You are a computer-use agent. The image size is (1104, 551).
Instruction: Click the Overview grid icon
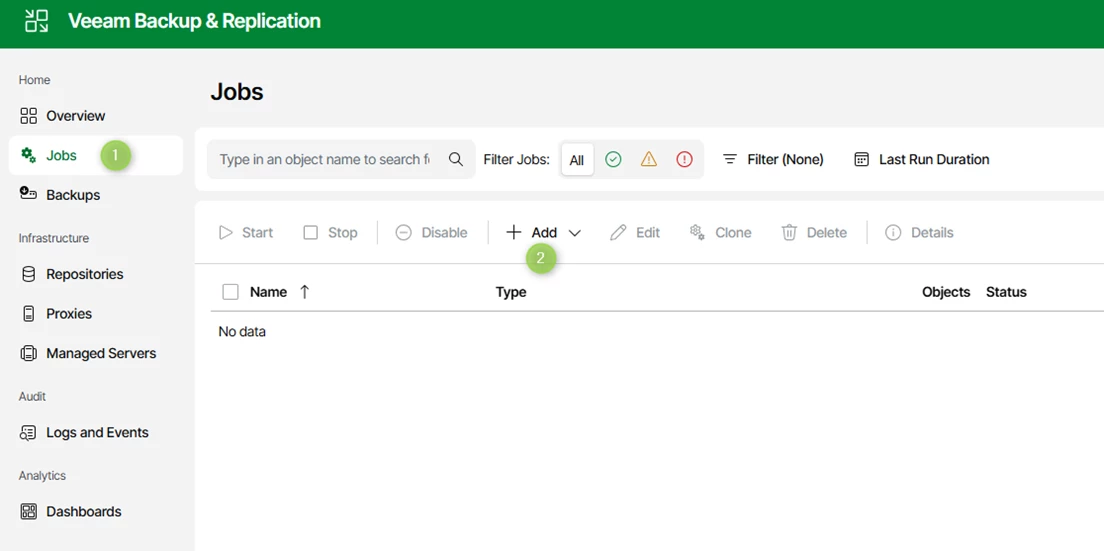pyautogui.click(x=28, y=115)
